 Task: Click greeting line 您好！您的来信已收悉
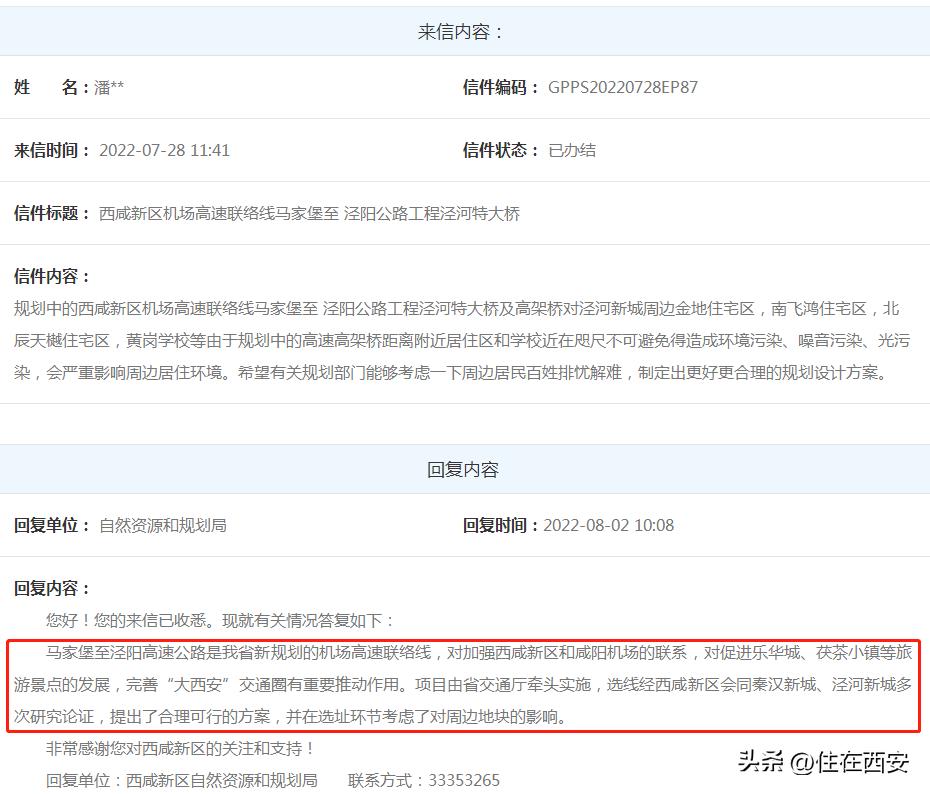[219, 620]
